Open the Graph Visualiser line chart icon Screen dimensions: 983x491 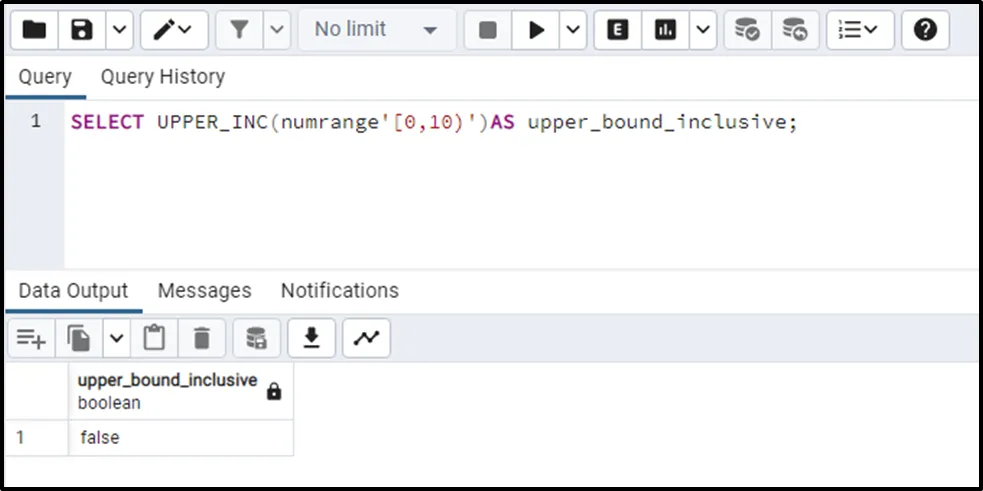[366, 339]
